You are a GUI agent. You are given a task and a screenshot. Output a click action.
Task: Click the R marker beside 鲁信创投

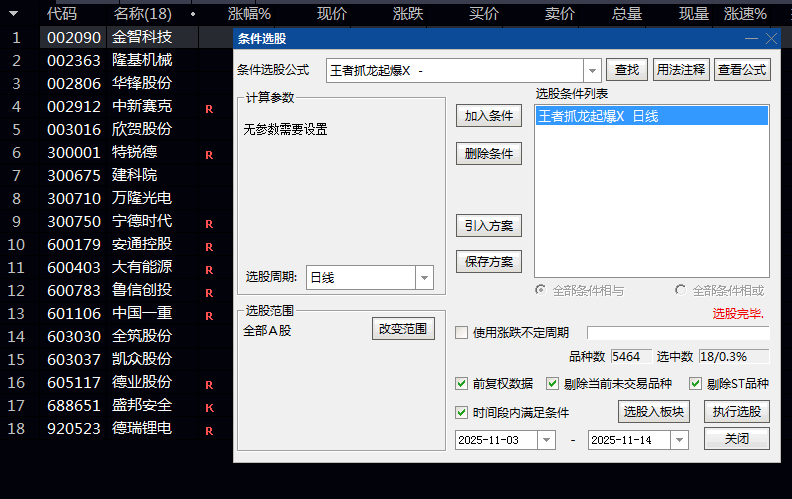209,293
